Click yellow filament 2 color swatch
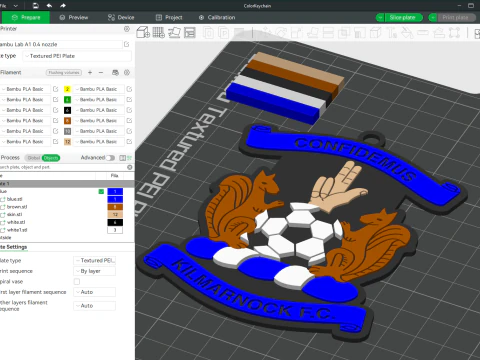This screenshot has height=360, width=480. [x=67, y=89]
